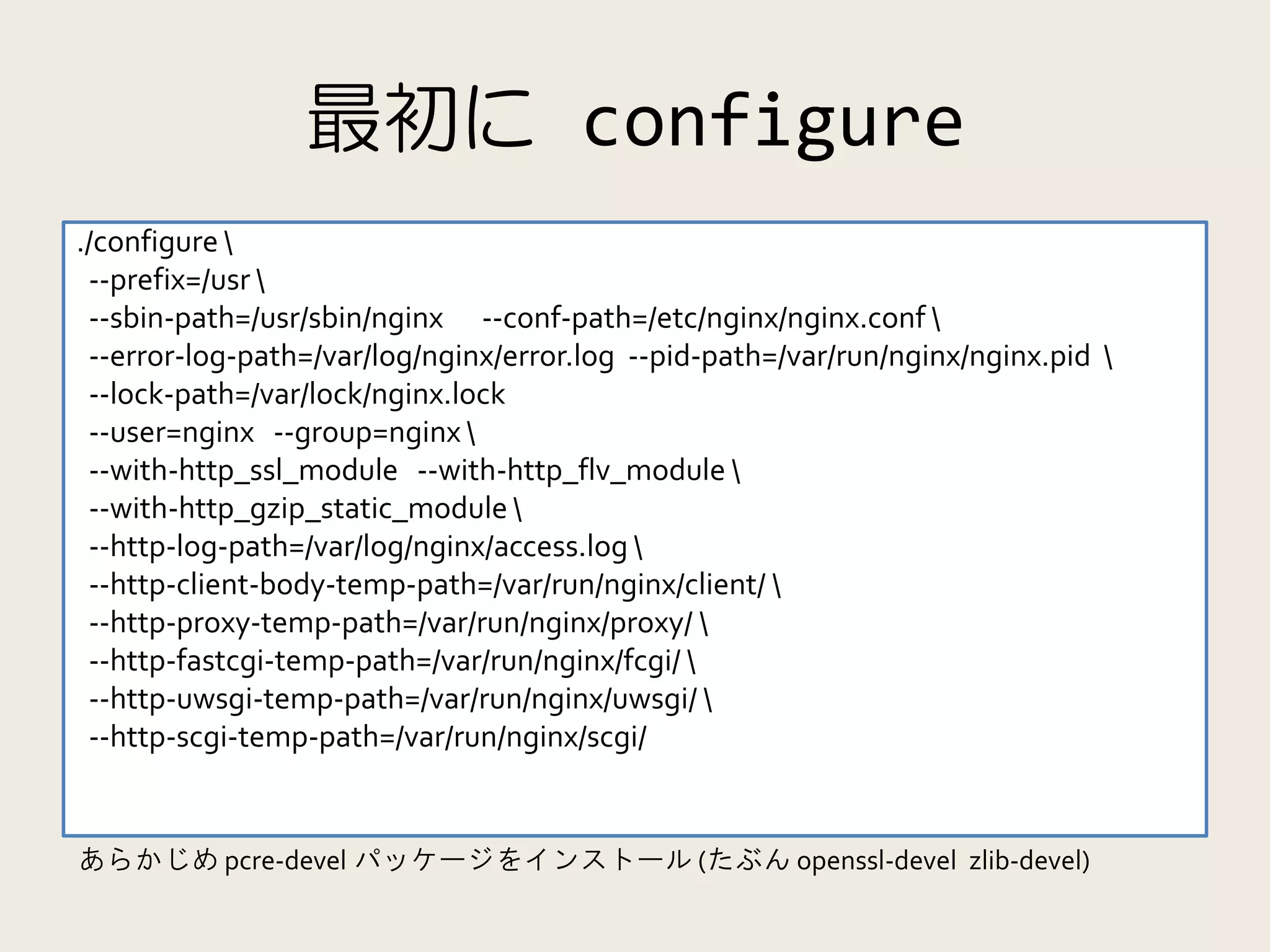
Task: Click 'pcre-devel' in the footnote
Action: point(285,861)
